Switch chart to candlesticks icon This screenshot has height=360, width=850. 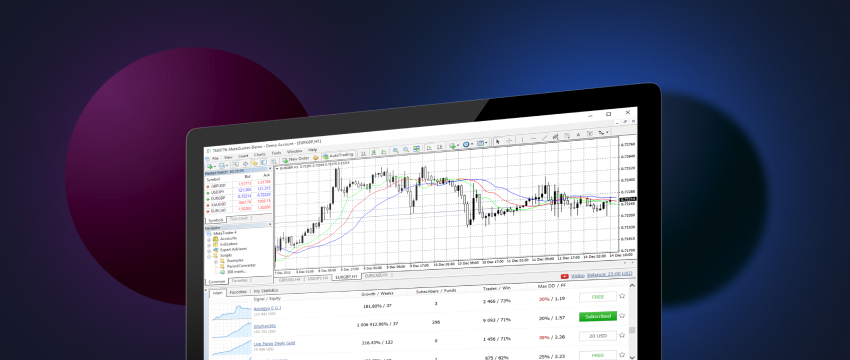pos(374,152)
